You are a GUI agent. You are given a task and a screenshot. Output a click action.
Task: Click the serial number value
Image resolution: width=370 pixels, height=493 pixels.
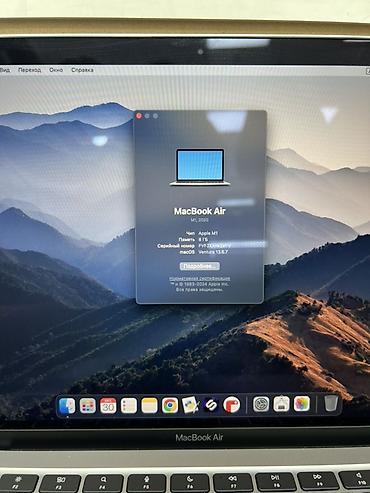coord(215,246)
